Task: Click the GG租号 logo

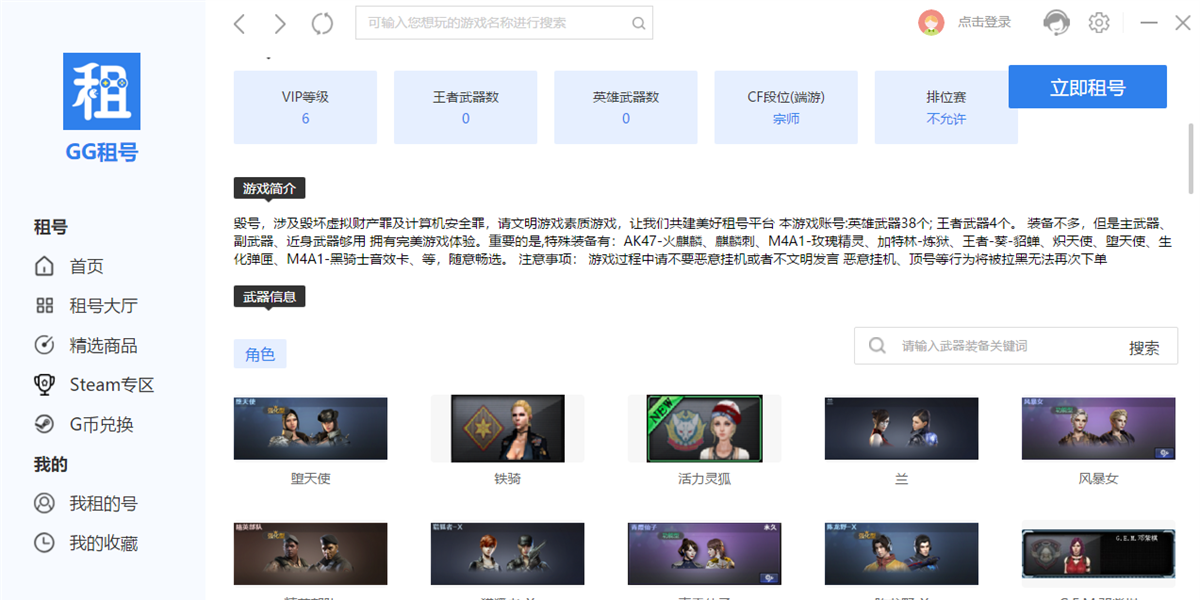Action: [x=101, y=107]
